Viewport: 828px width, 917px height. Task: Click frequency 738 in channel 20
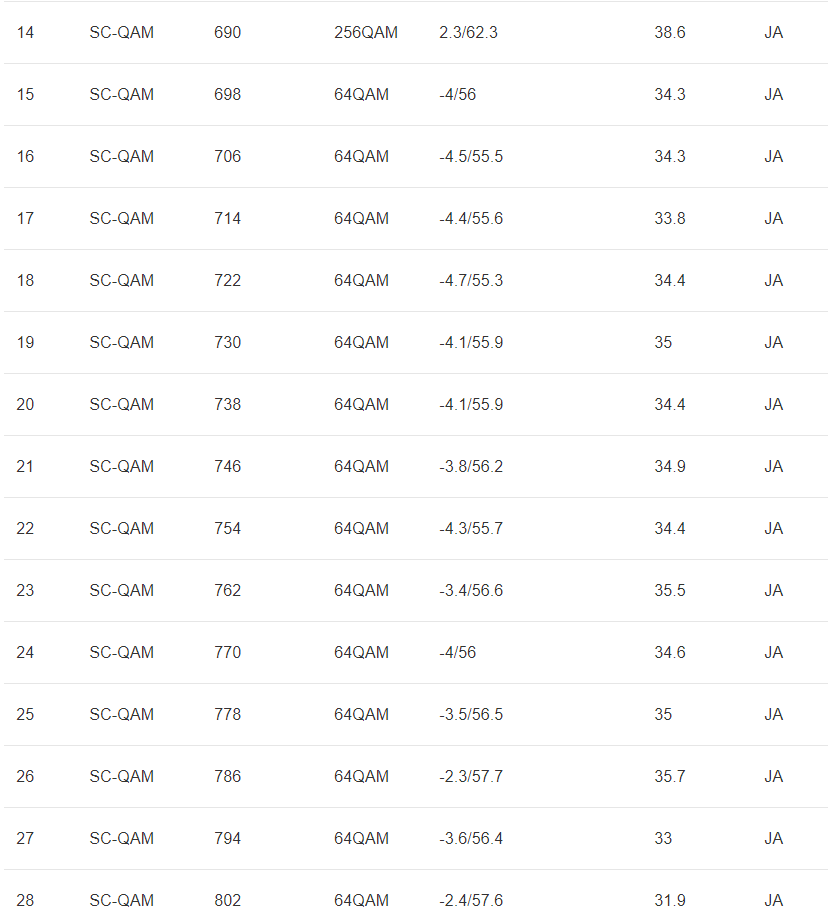227,405
